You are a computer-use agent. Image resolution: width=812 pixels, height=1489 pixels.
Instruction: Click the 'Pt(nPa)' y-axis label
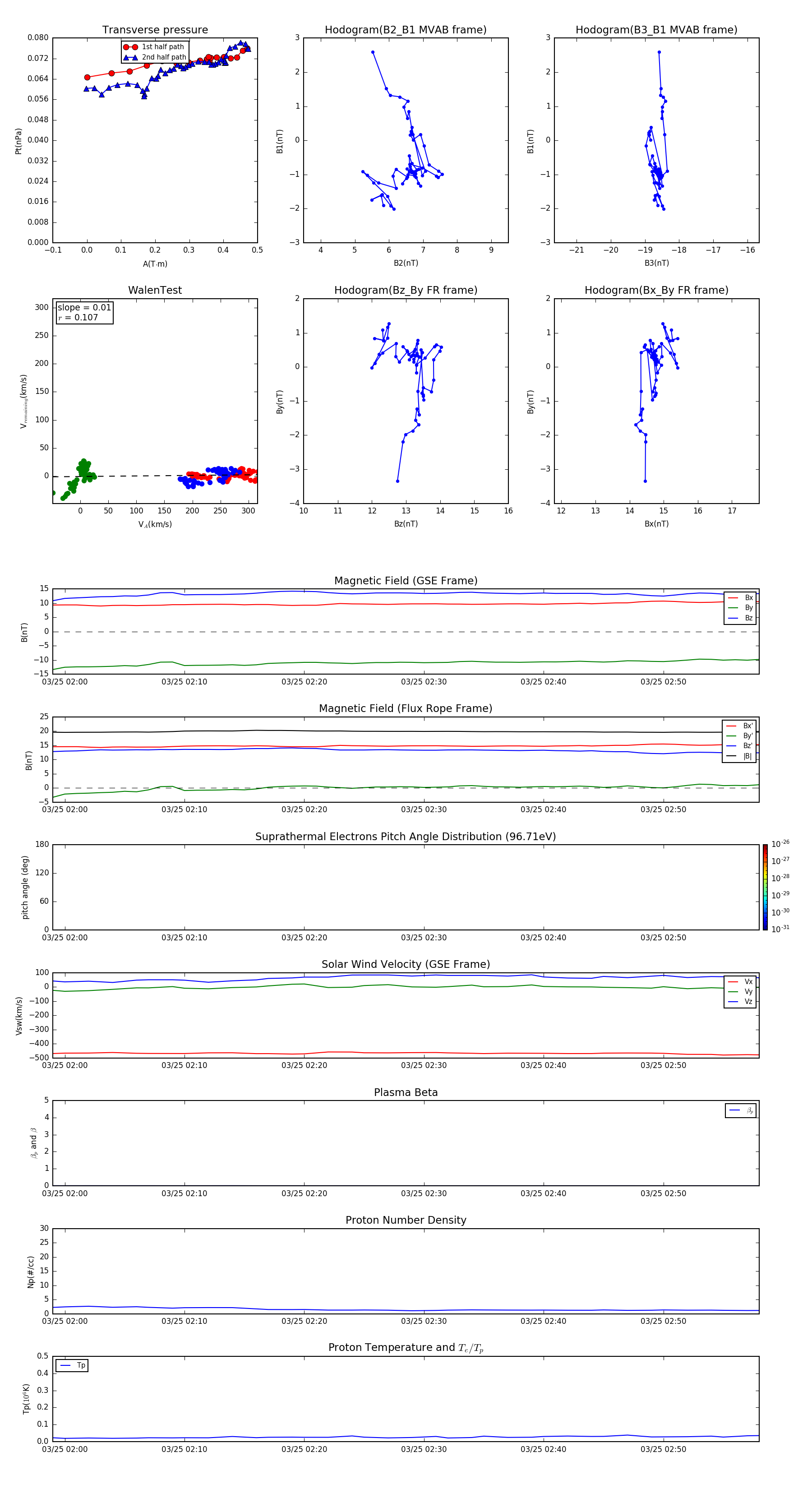coord(18,141)
